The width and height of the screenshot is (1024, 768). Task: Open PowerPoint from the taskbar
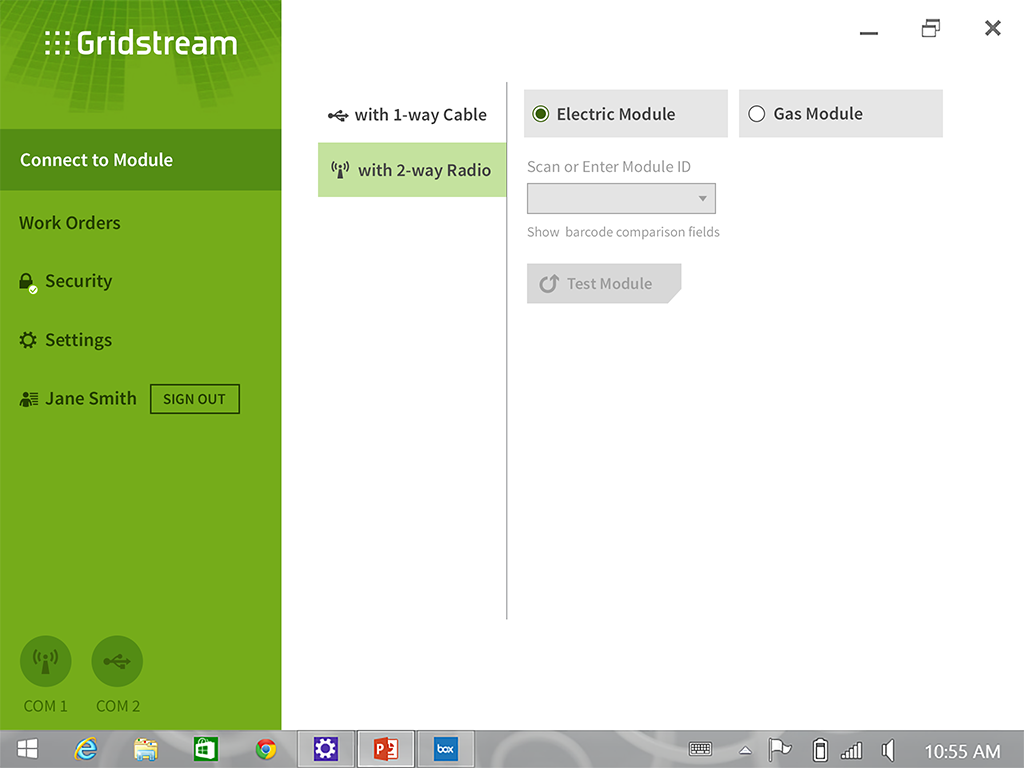point(385,749)
